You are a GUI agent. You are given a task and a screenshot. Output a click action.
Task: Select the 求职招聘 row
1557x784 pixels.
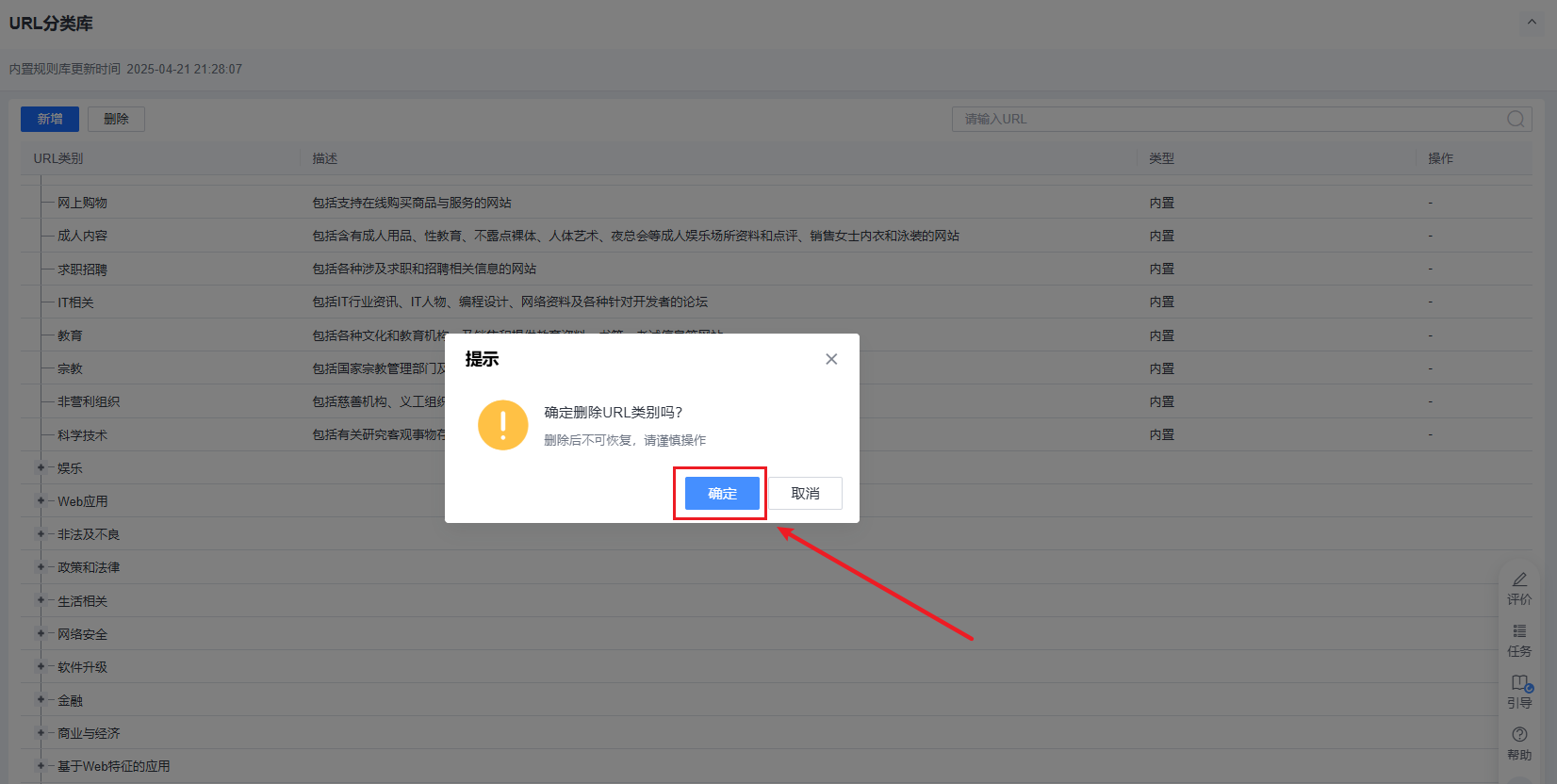pyautogui.click(x=777, y=269)
